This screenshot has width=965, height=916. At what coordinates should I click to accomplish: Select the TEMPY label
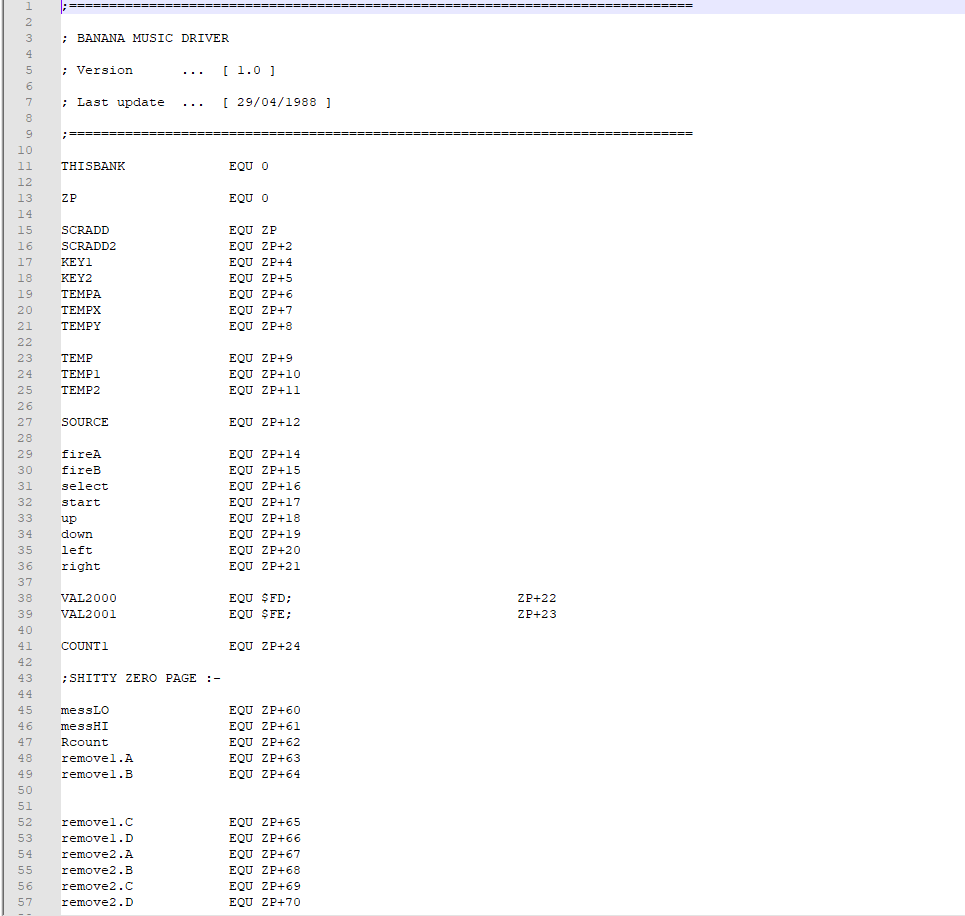(81, 326)
